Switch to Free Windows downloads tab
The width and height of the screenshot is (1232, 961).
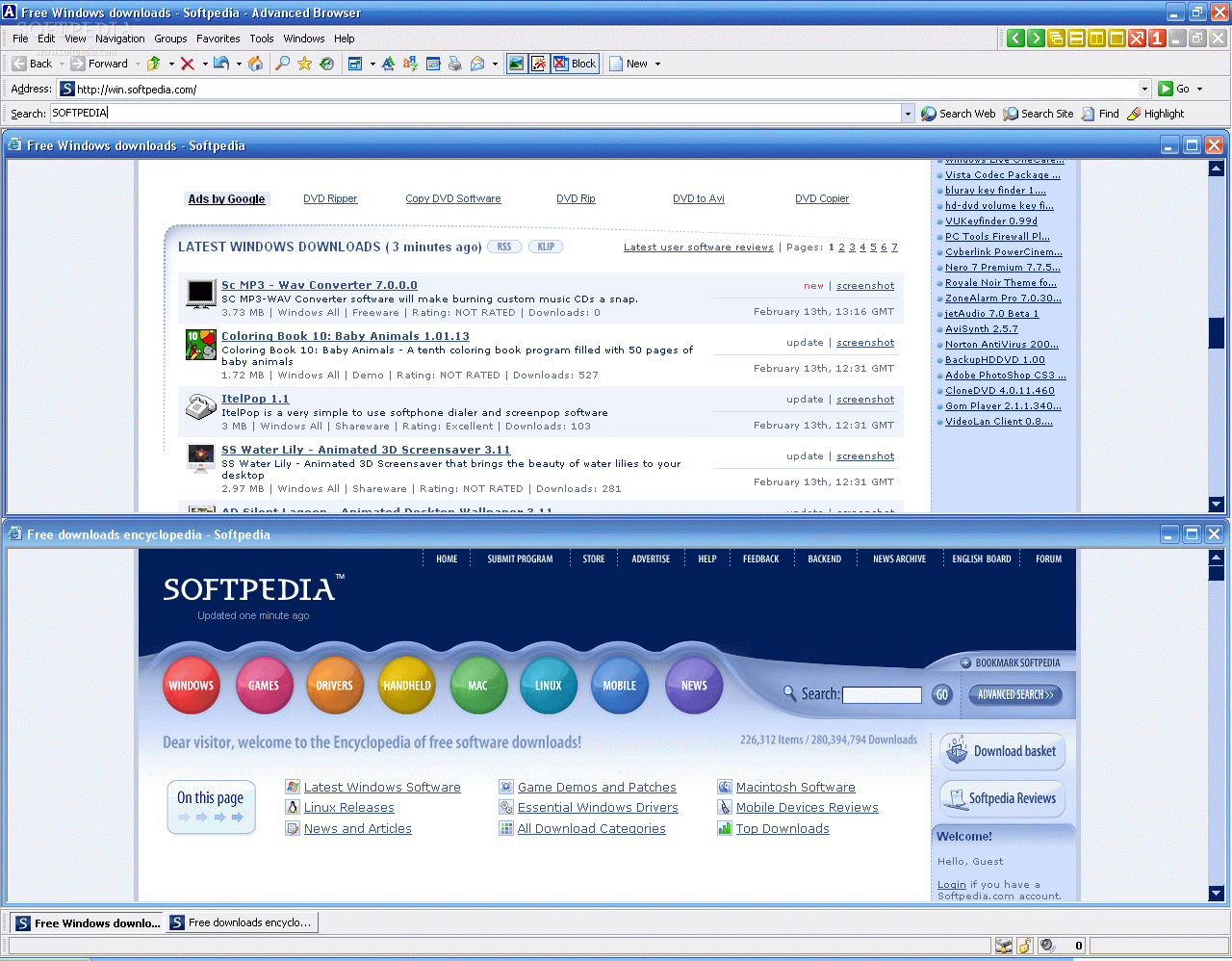click(88, 922)
